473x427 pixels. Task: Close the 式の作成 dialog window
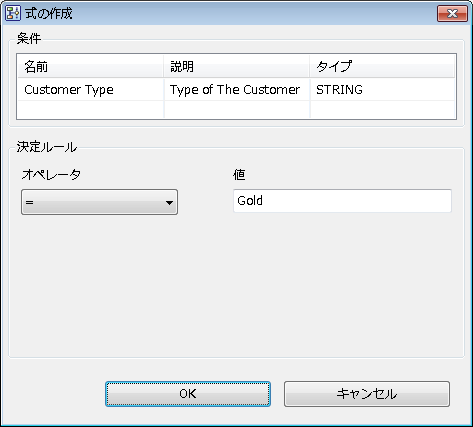click(452, 14)
